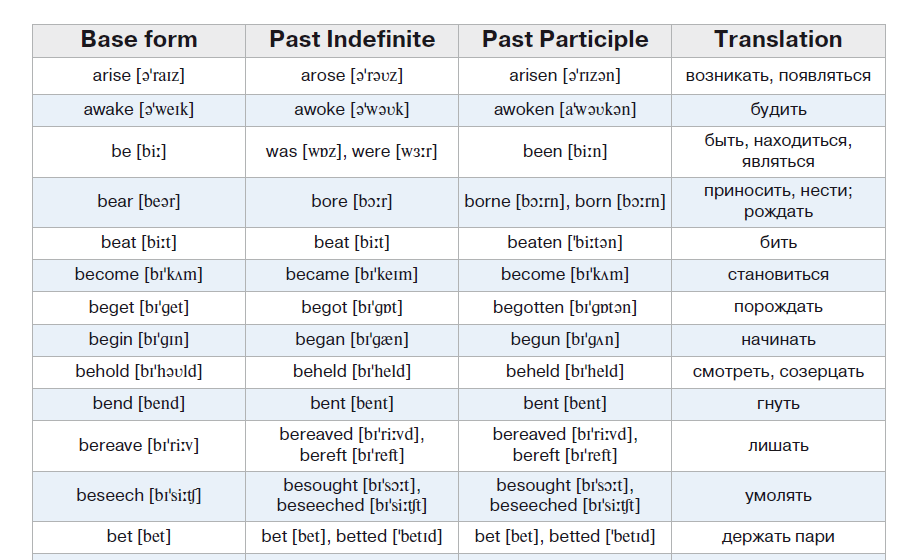
Task: Click the "Past Indefinite" column header
Action: (x=352, y=40)
